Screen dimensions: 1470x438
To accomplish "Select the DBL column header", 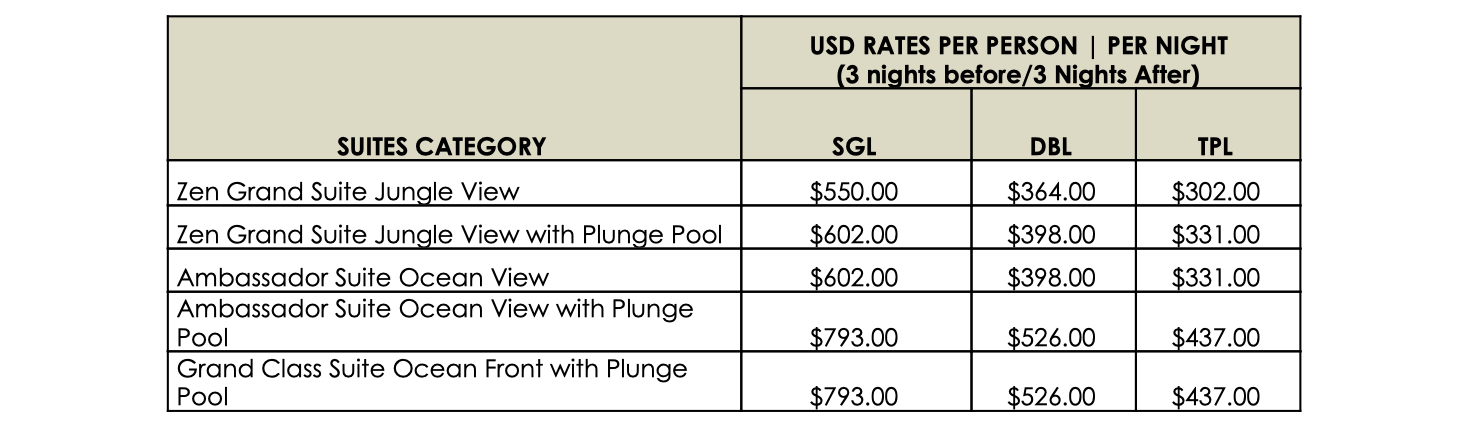I will [x=1051, y=147].
